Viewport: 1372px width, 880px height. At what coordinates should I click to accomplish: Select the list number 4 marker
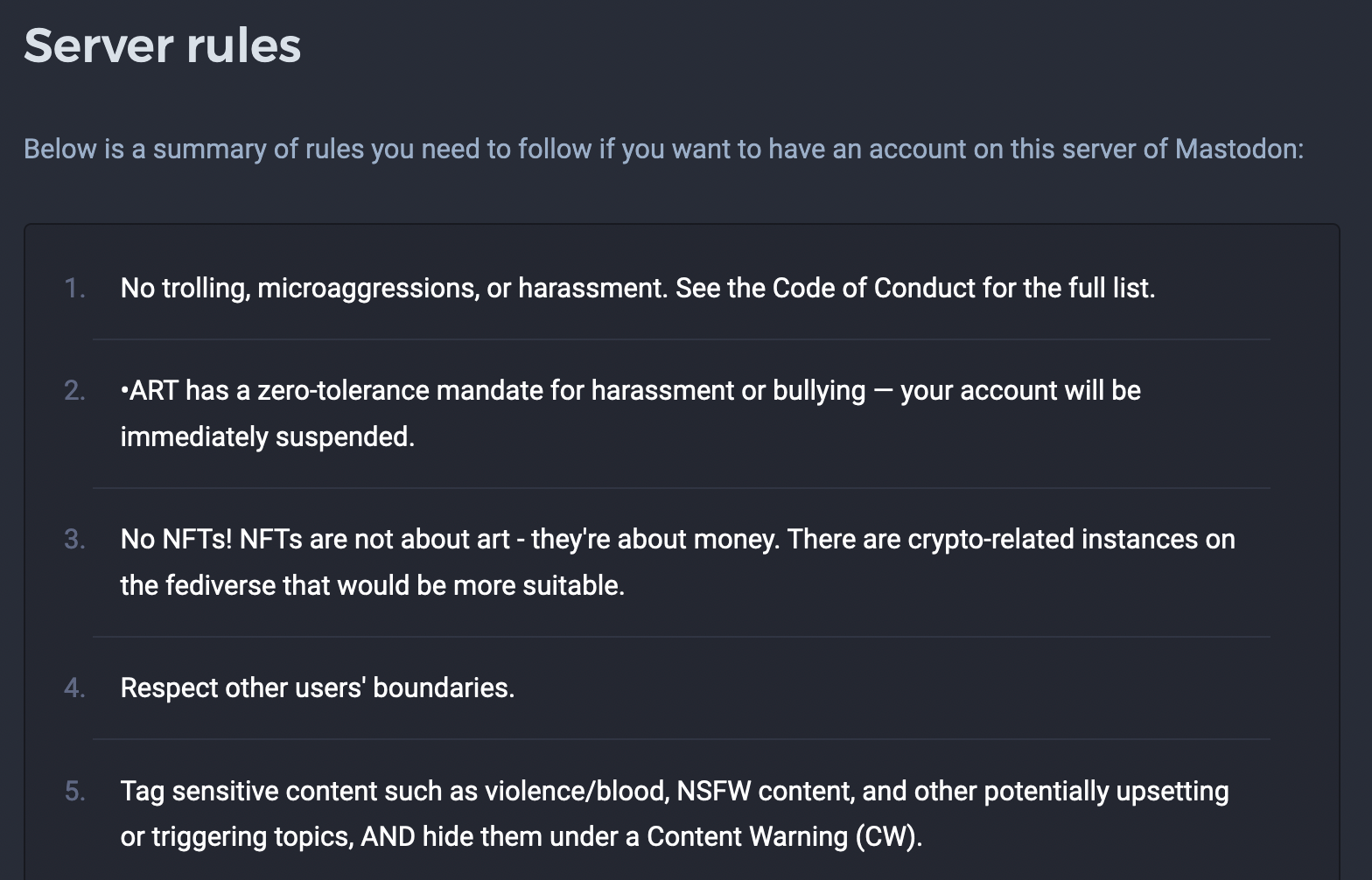(75, 688)
